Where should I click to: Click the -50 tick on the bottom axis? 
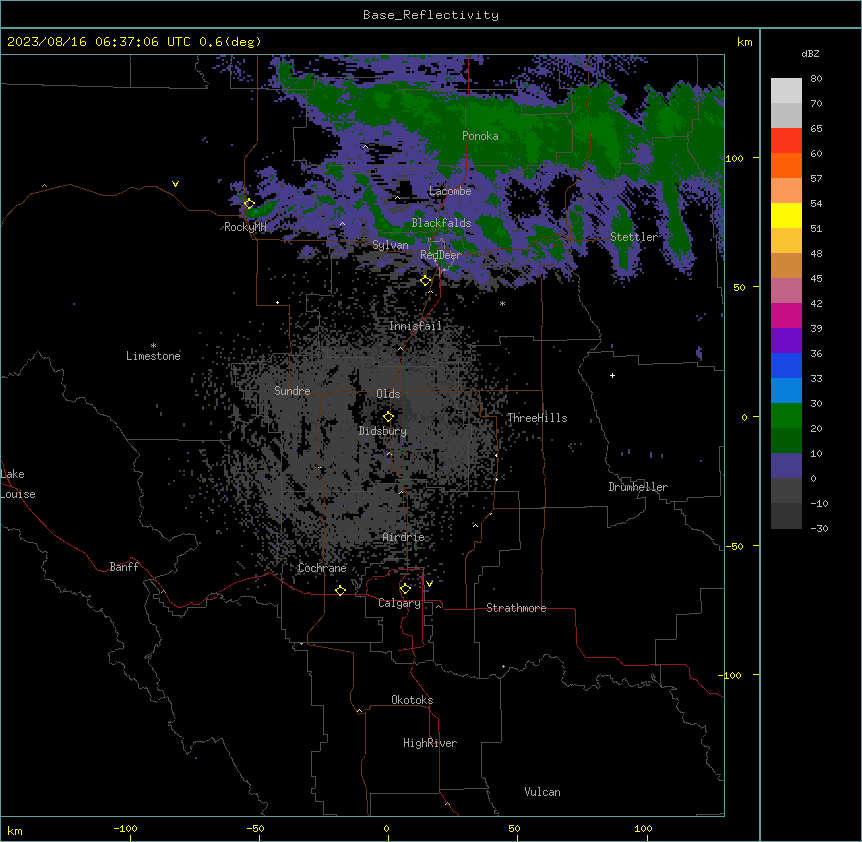click(255, 828)
